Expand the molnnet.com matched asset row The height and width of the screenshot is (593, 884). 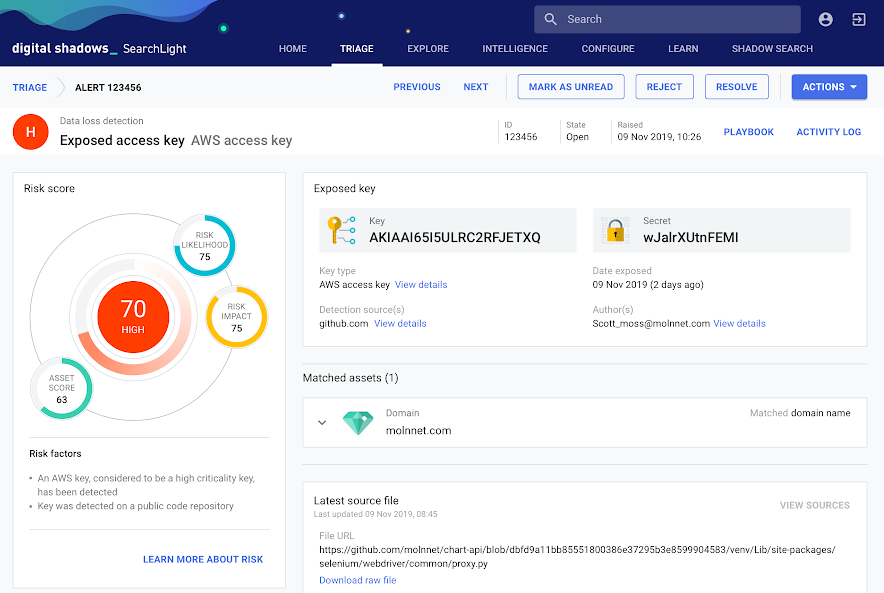click(322, 422)
